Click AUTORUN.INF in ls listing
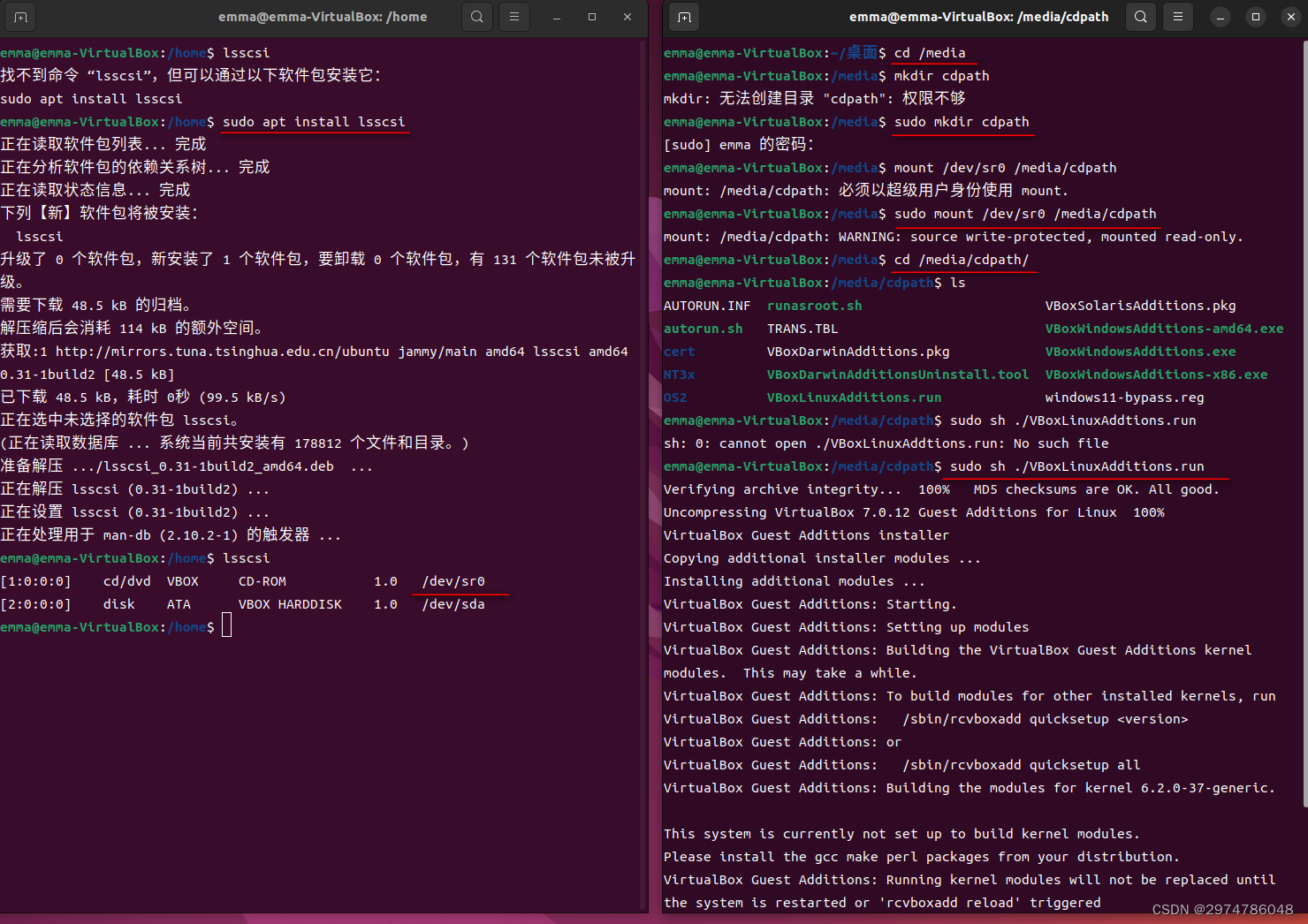 coord(707,306)
